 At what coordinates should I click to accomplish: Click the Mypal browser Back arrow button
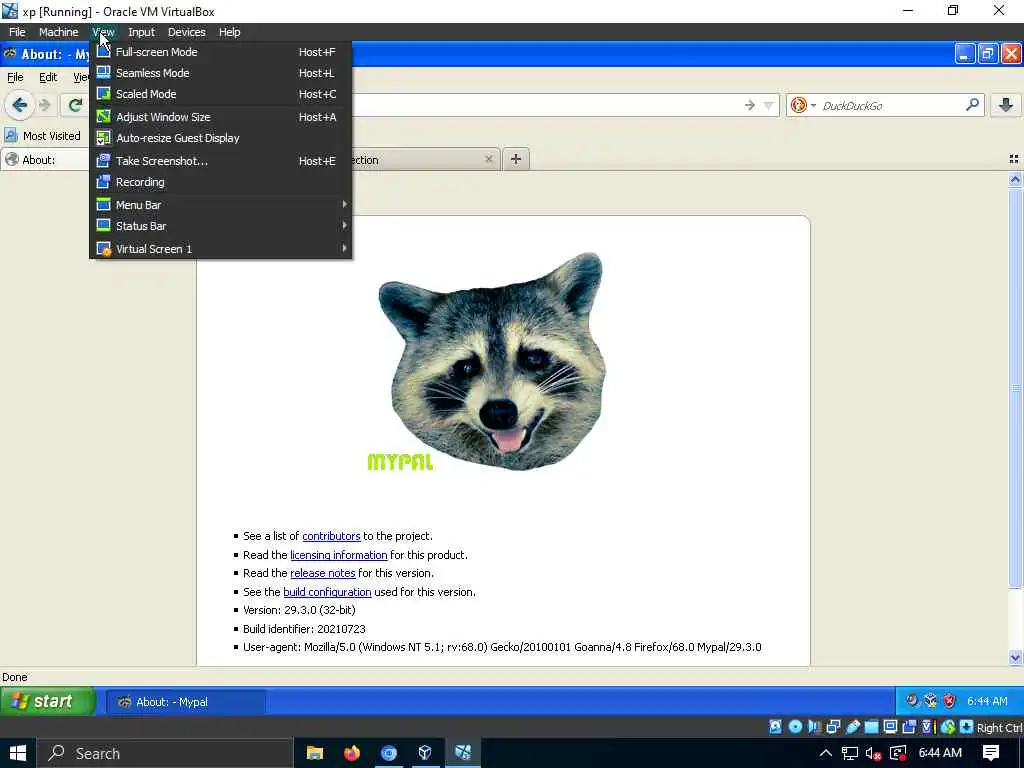(20, 104)
